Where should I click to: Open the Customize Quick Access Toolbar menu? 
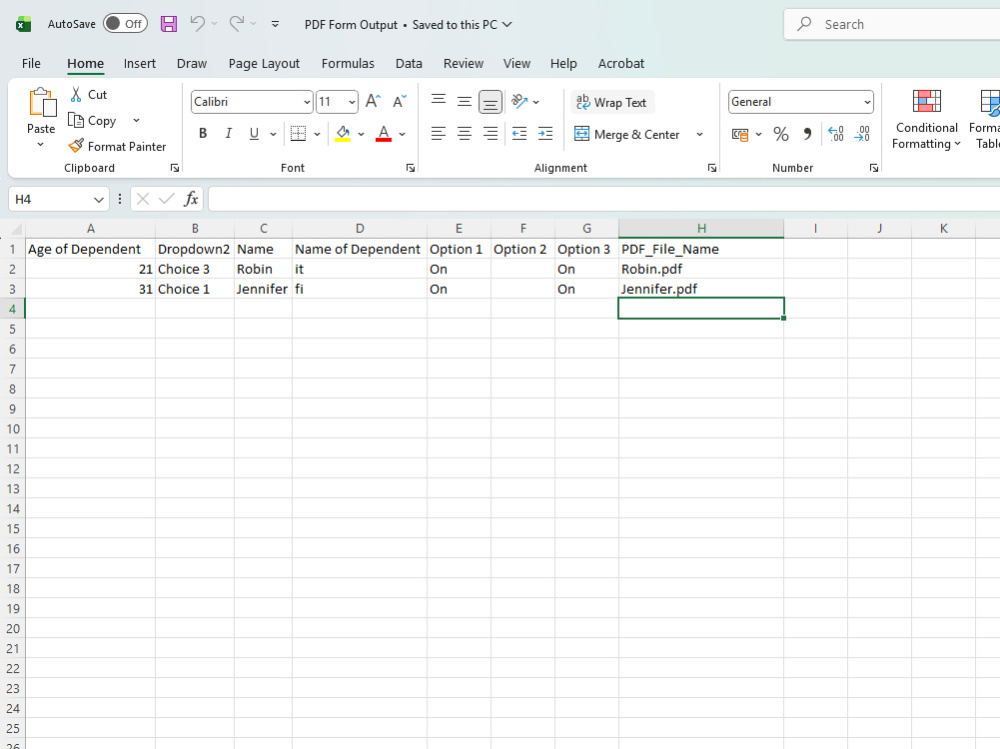(275, 24)
